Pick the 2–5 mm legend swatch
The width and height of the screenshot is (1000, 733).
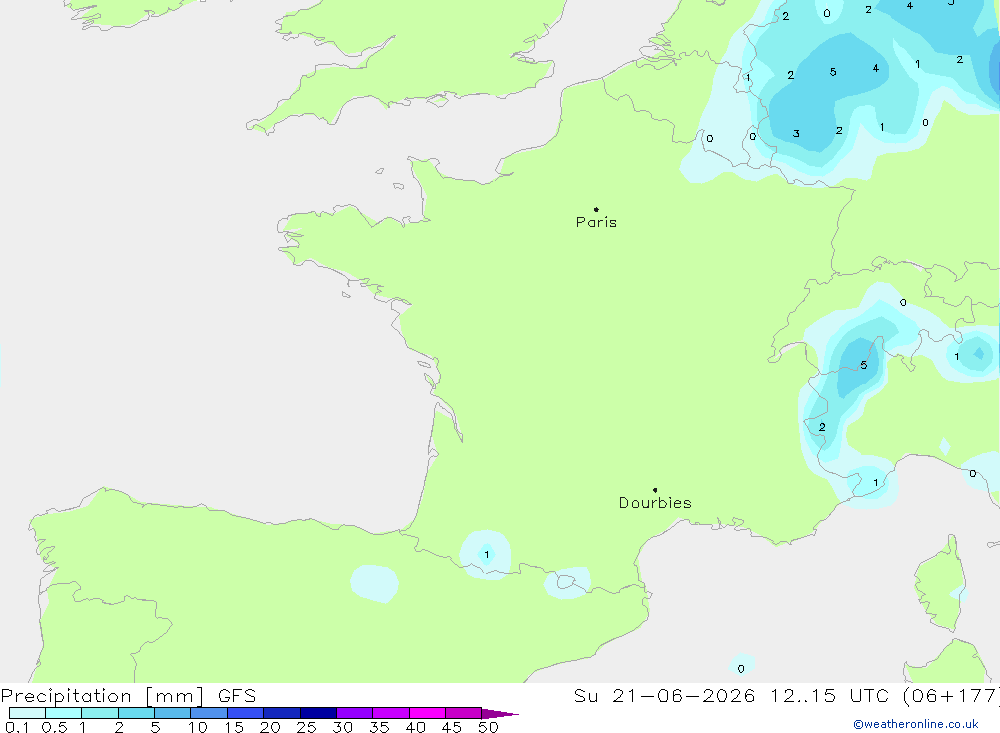tap(136, 713)
